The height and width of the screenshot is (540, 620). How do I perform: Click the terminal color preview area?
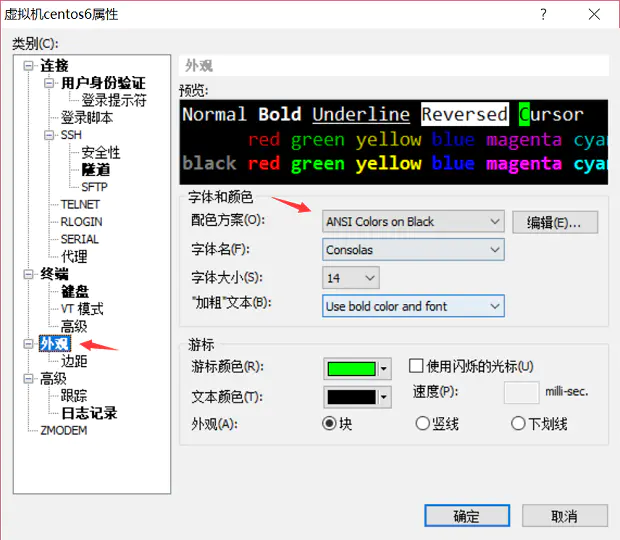[394, 142]
